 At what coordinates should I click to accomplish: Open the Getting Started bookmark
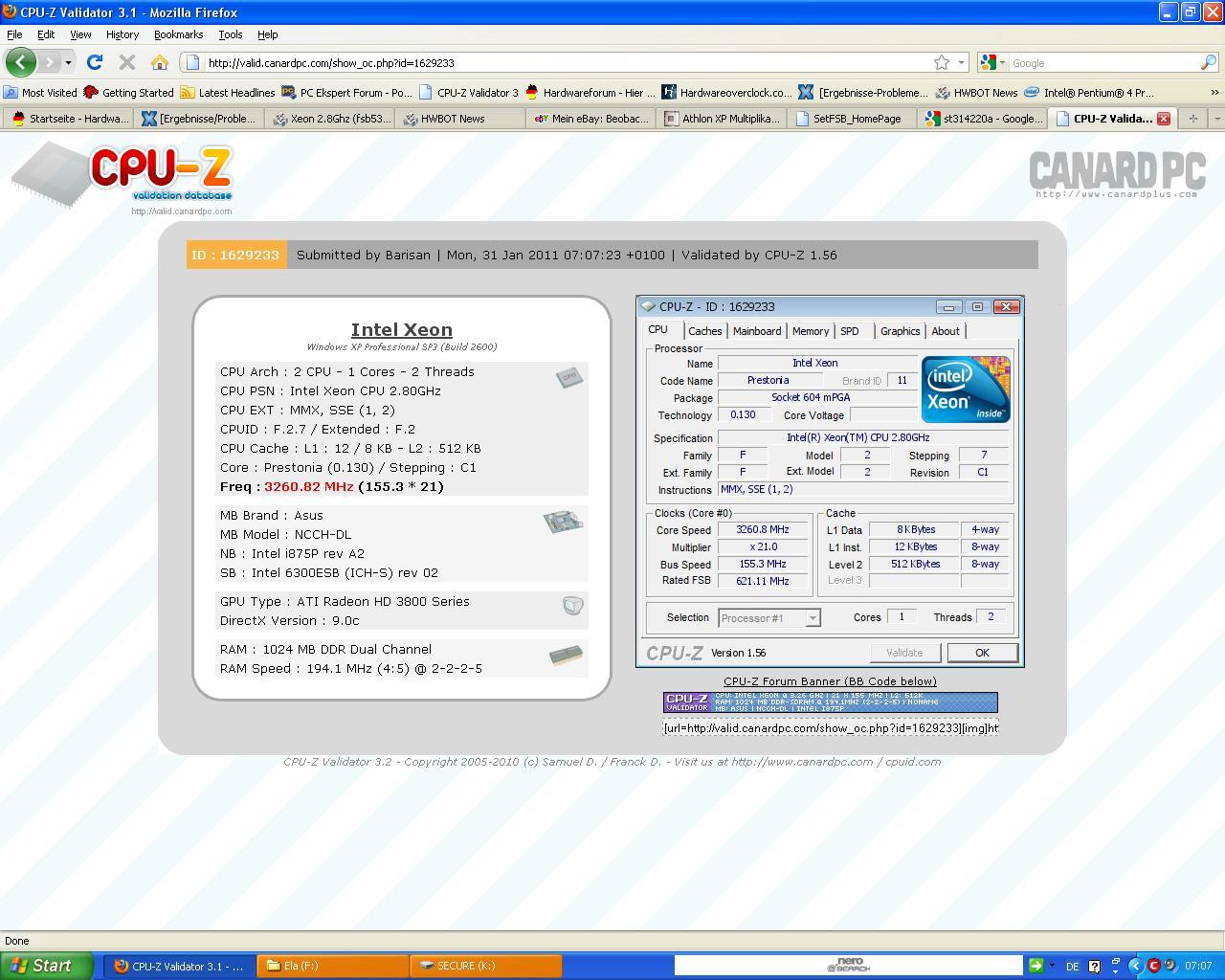[129, 93]
